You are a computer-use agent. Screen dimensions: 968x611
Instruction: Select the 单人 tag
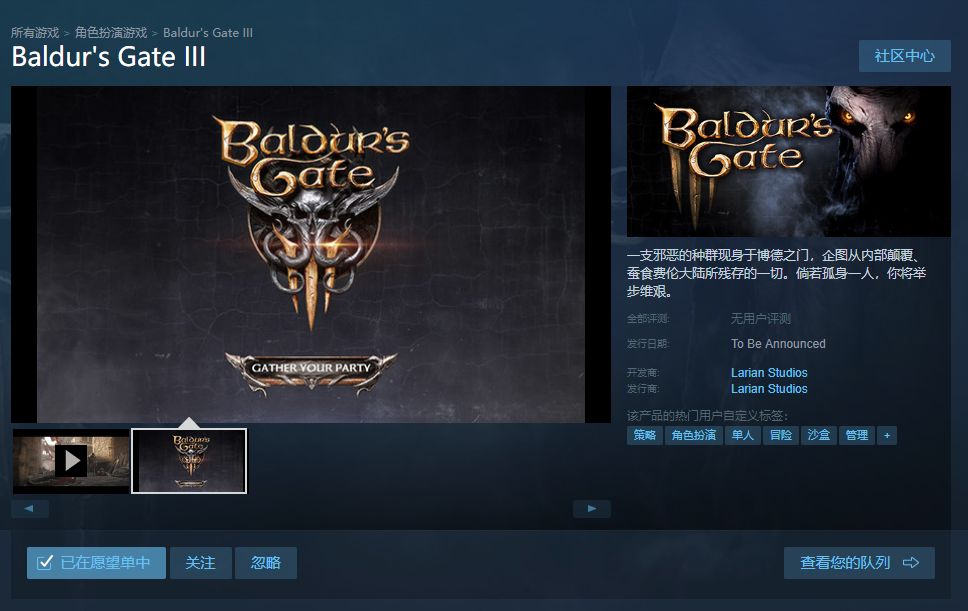743,435
